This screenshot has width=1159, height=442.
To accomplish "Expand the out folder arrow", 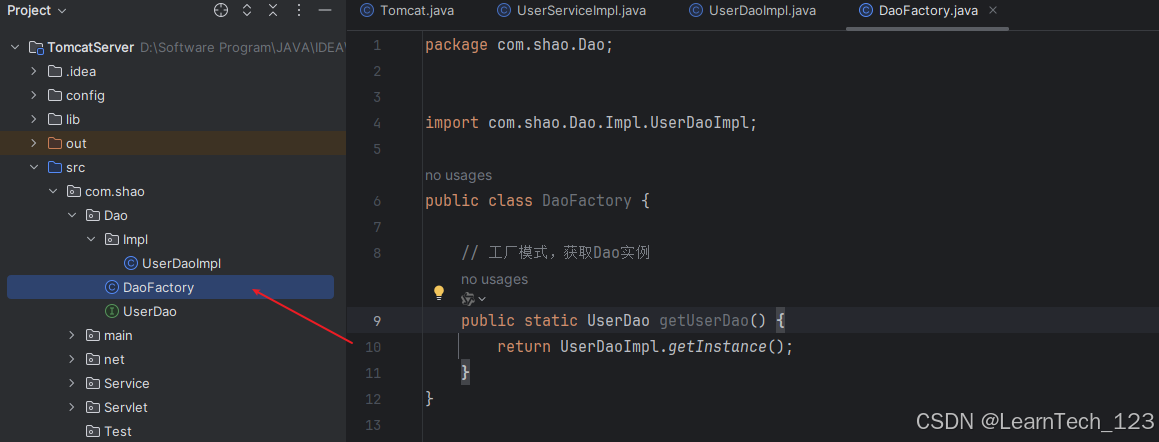I will pos(34,143).
